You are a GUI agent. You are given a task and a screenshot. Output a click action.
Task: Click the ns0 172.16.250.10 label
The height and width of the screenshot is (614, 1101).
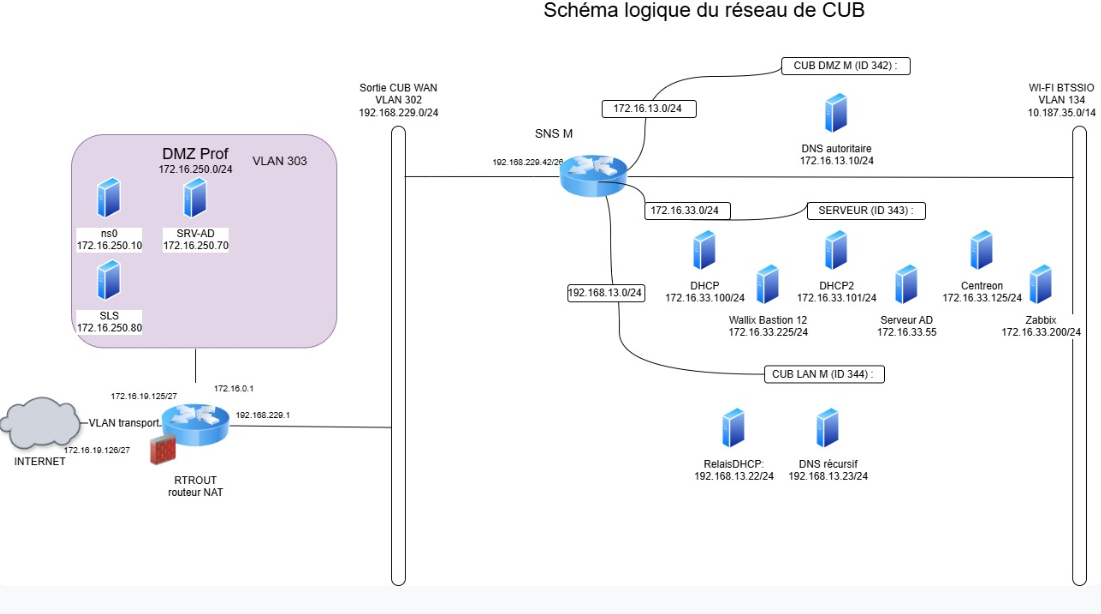[x=109, y=240]
